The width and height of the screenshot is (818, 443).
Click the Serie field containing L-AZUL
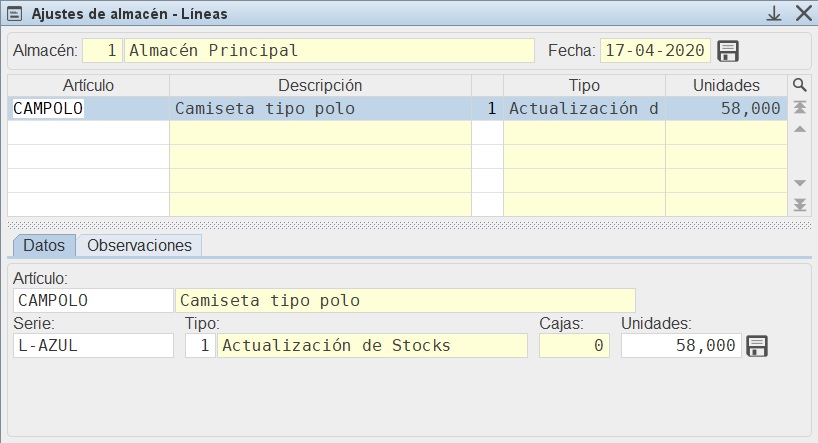click(93, 346)
